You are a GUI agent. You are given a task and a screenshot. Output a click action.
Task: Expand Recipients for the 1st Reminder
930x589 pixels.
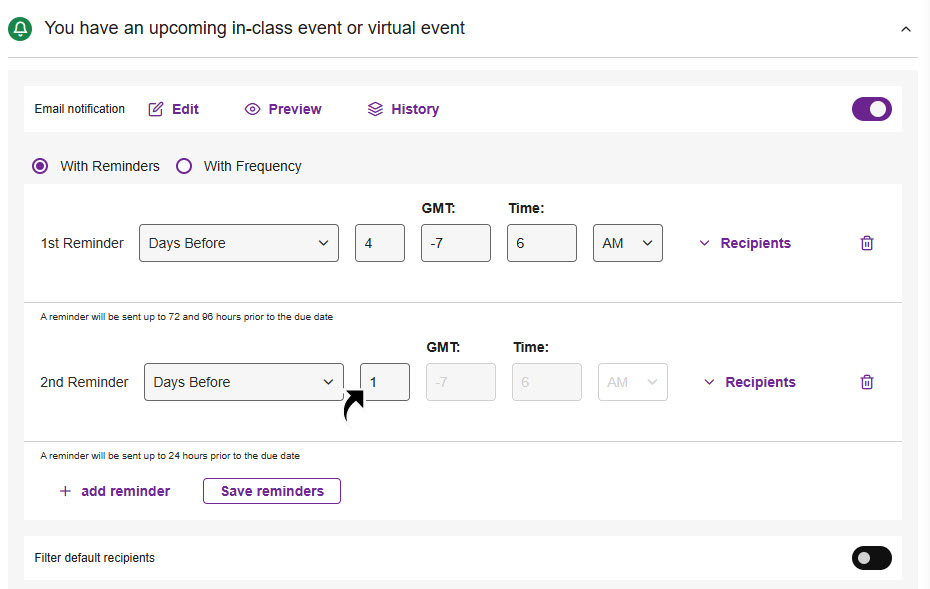tap(745, 243)
